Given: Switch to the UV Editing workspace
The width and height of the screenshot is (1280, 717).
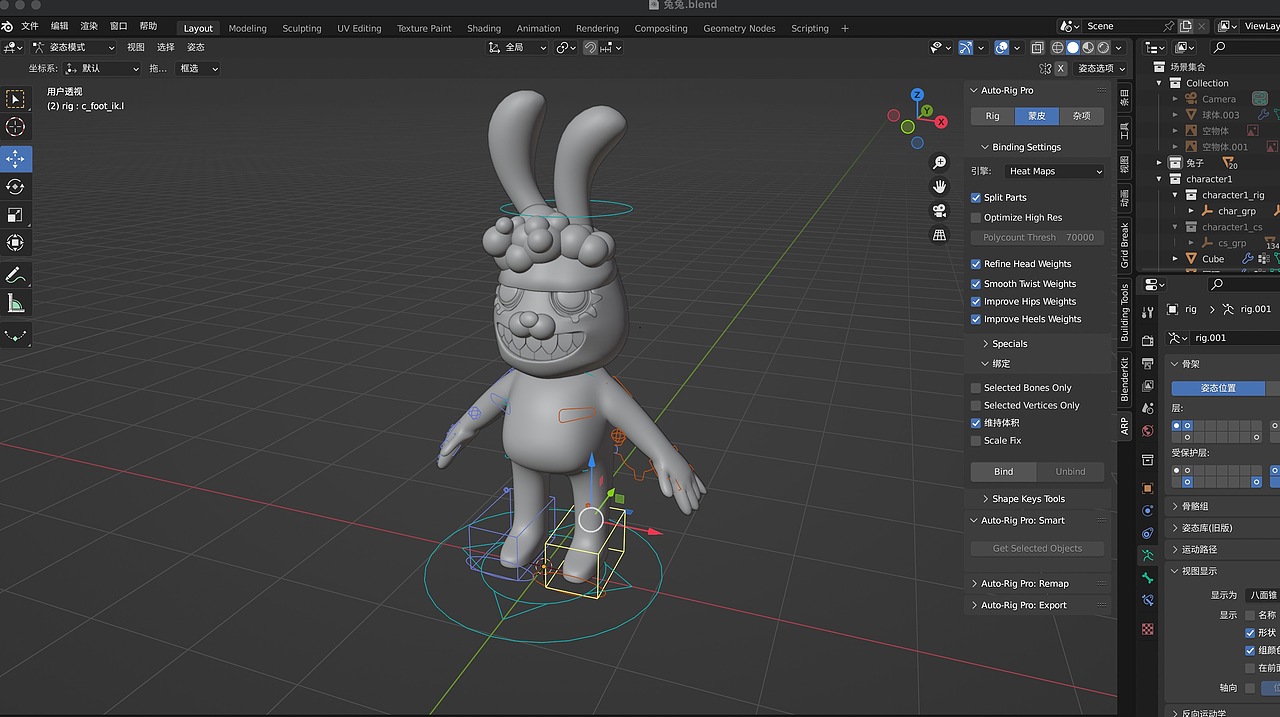Looking at the screenshot, I should click(x=359, y=28).
